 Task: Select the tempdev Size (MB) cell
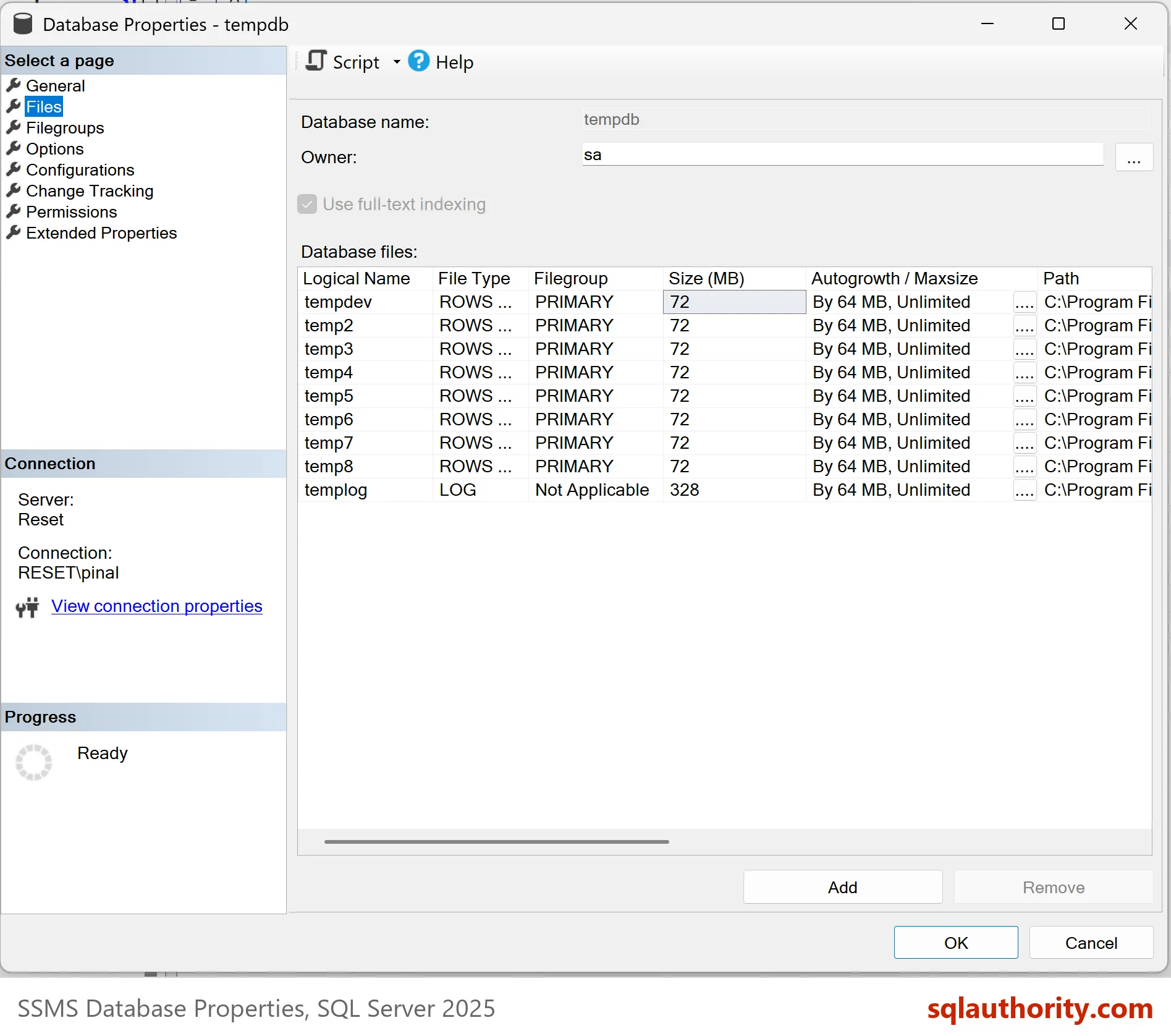(734, 302)
